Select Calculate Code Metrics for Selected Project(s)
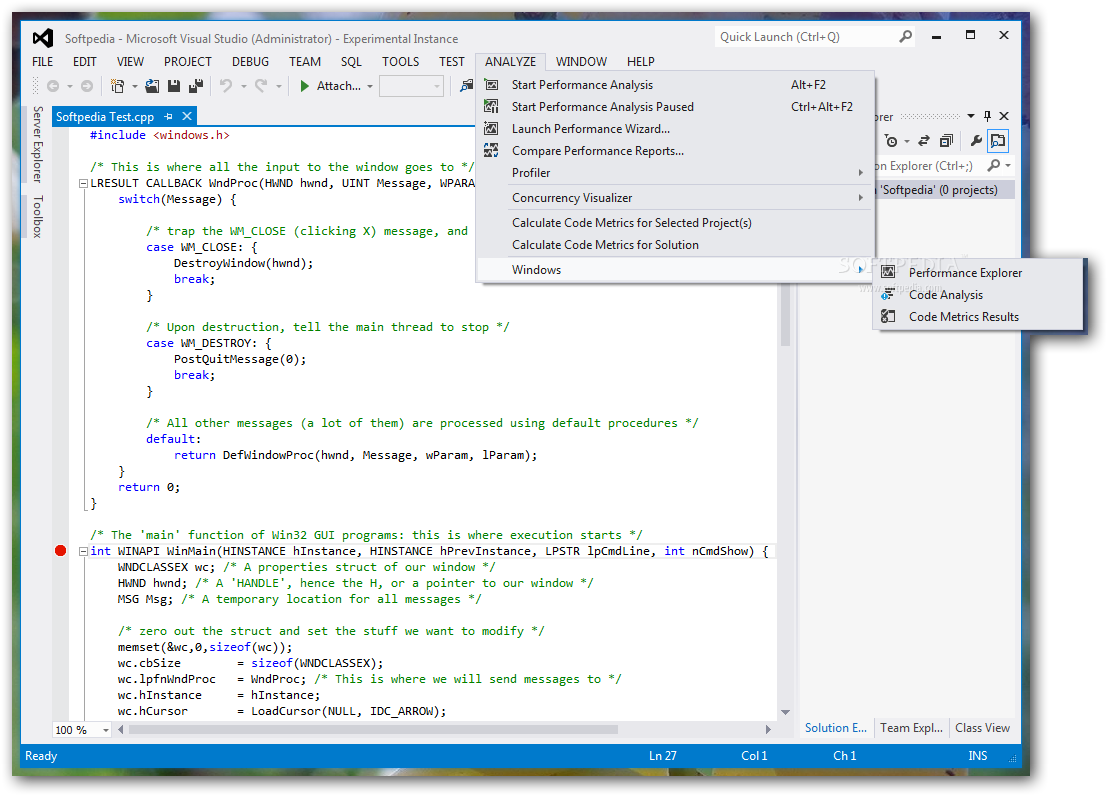Viewport: 1108px width, 796px height. click(x=675, y=223)
